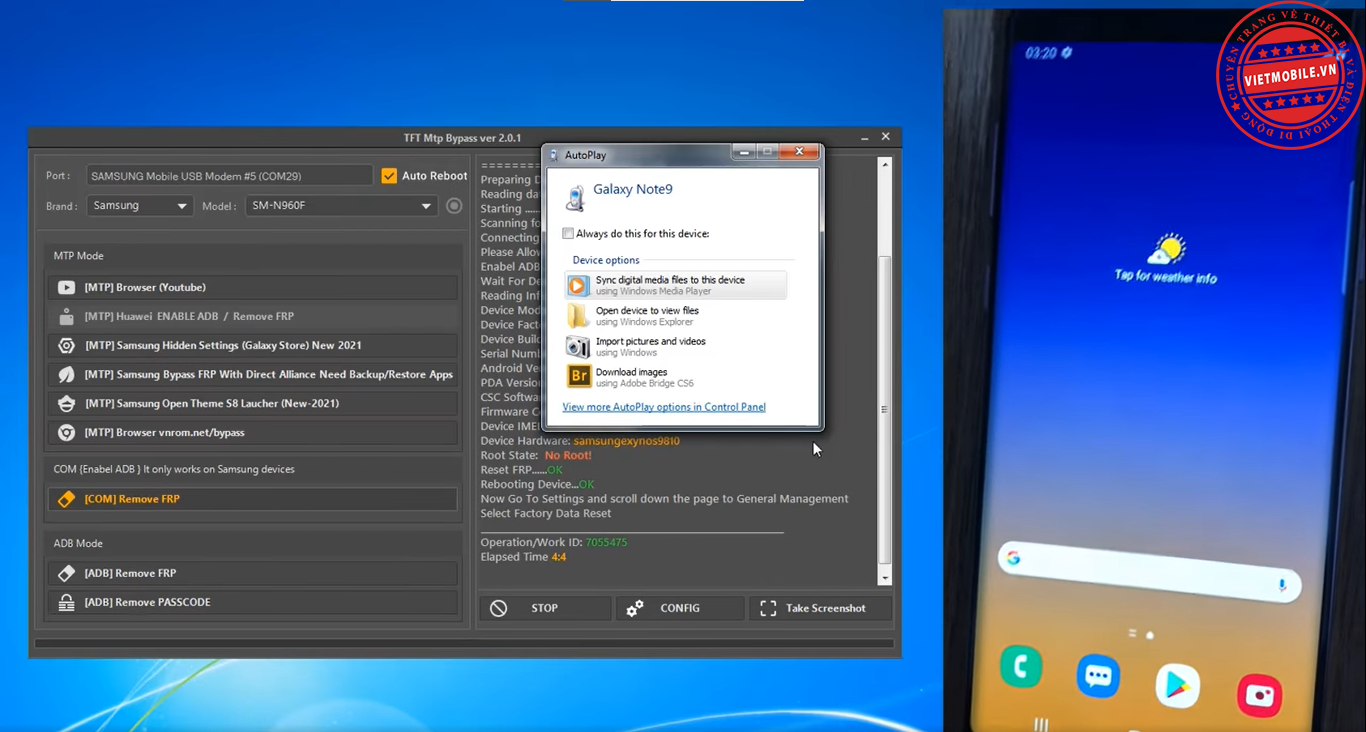Screen dimensions: 1366x732
Task: Click the Galaxy Note9 device icon in AutoPlay
Action: [x=575, y=197]
